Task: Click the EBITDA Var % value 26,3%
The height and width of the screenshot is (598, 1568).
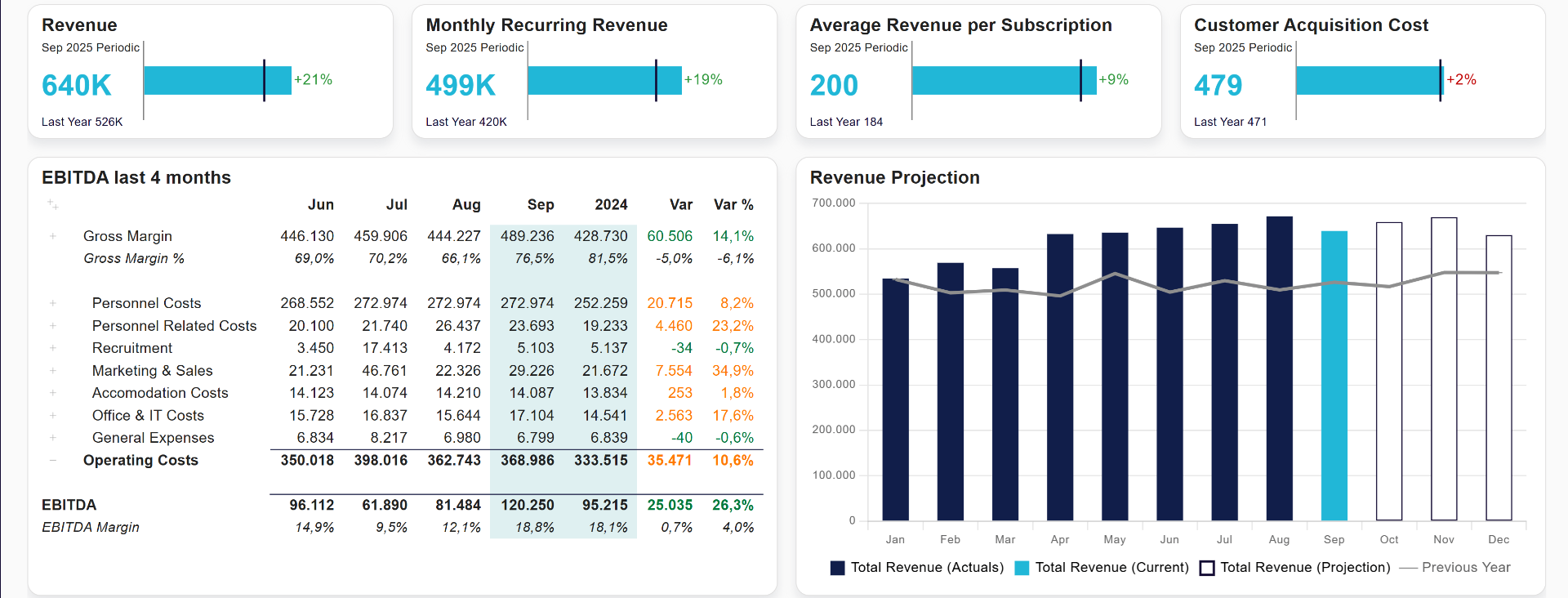Action: tap(733, 505)
